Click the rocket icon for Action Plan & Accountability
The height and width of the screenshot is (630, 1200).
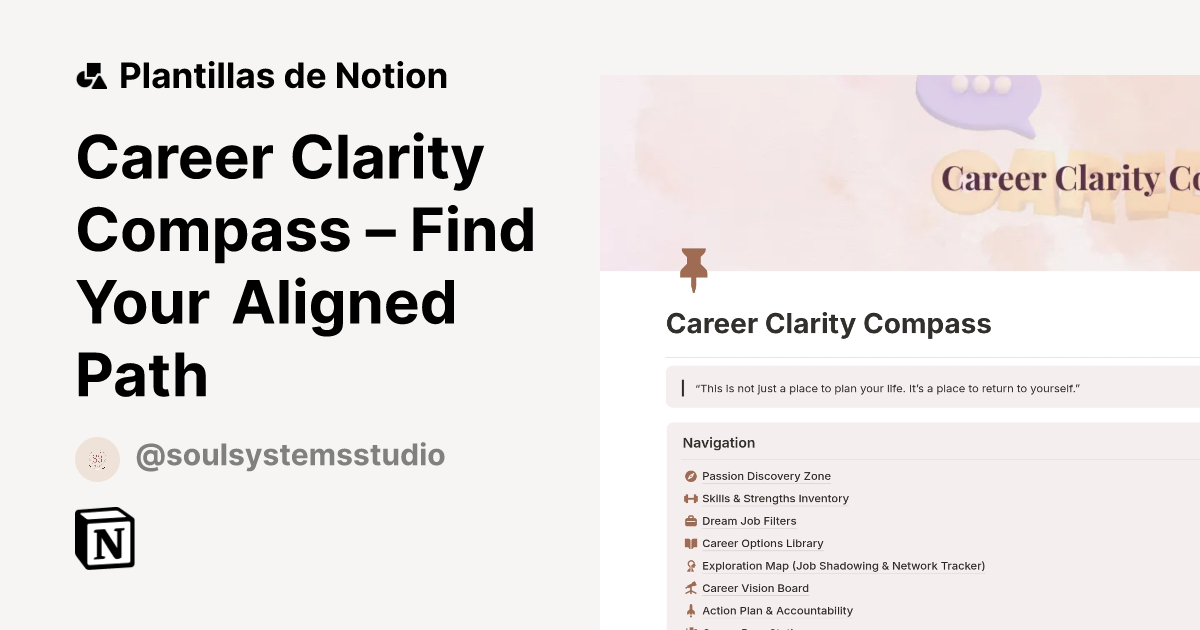point(690,610)
